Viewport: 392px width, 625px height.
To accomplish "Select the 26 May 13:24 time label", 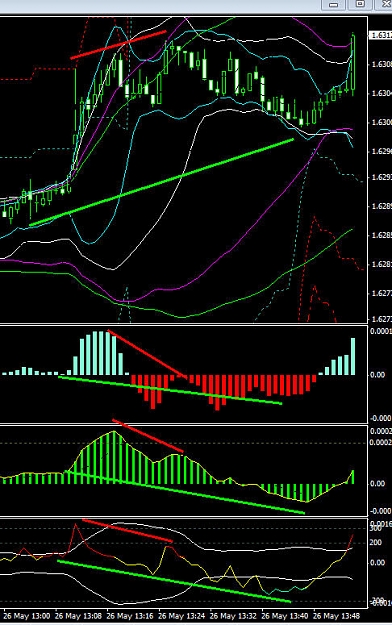I will pos(182,616).
